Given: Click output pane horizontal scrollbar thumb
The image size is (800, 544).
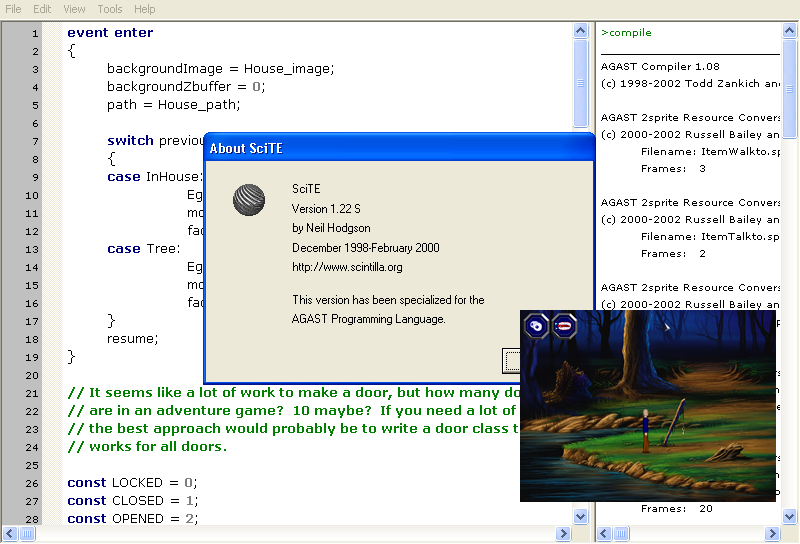Looking at the screenshot, I should point(621,534).
